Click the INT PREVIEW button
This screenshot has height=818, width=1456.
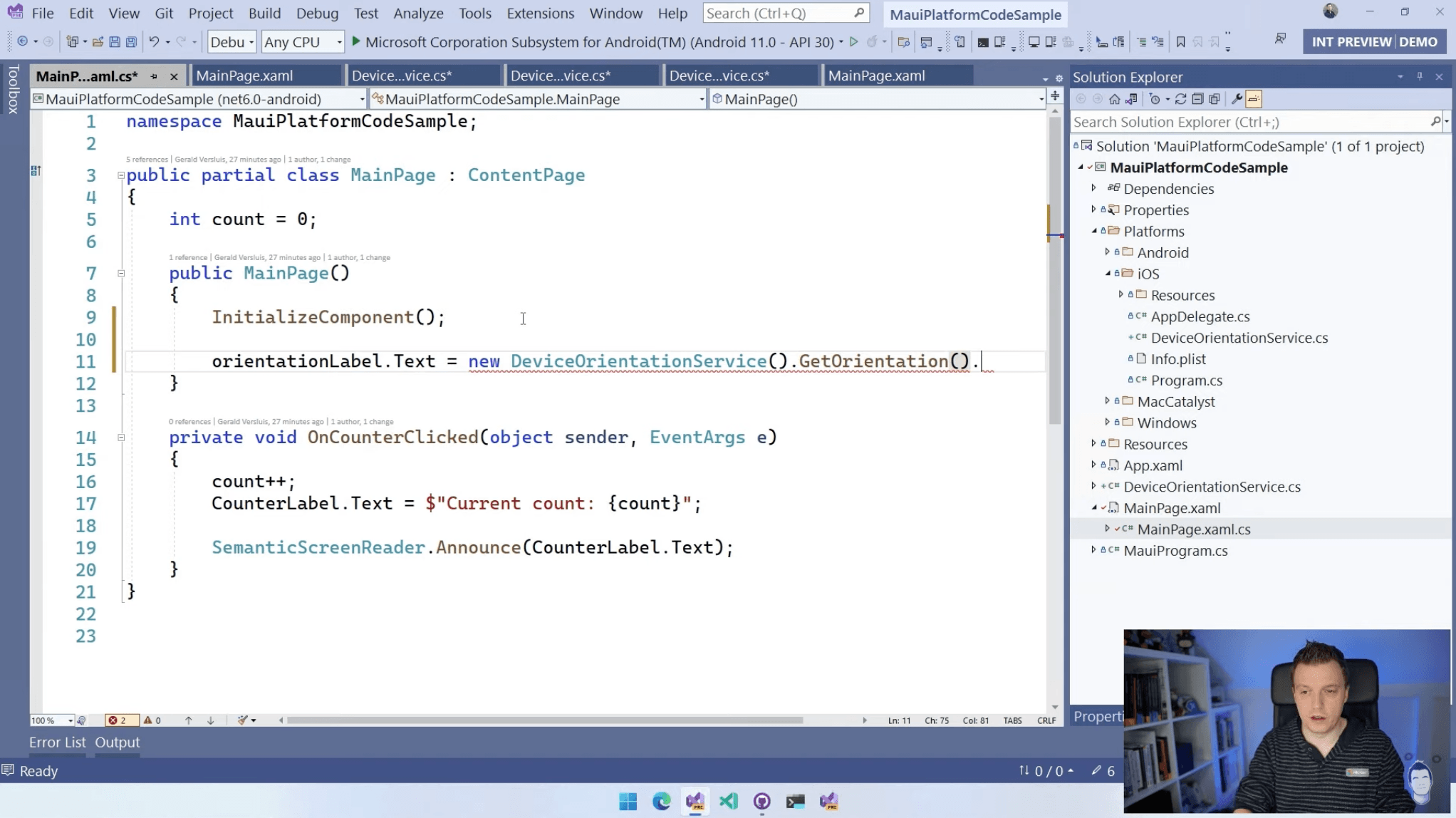click(1351, 42)
